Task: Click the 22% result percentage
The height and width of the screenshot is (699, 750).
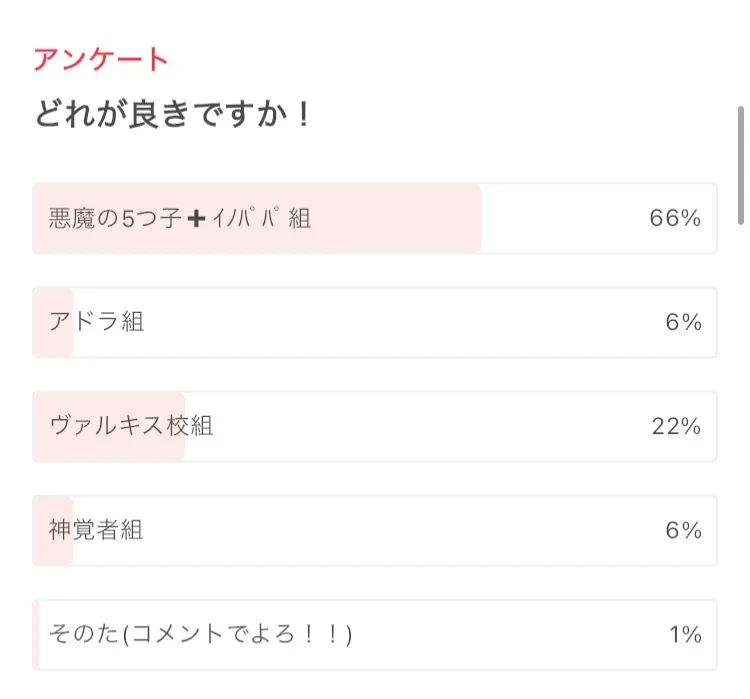Action: click(x=676, y=427)
